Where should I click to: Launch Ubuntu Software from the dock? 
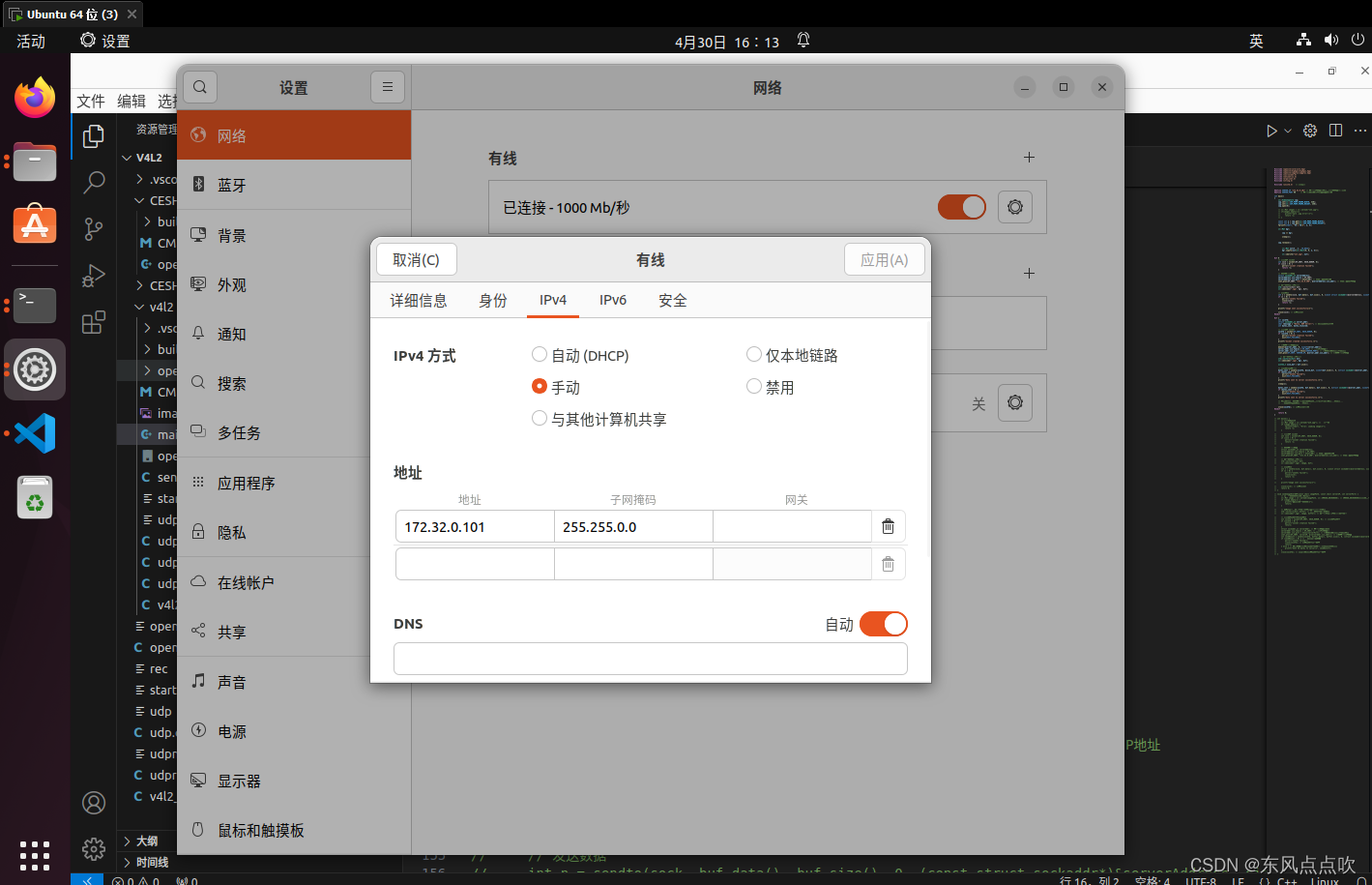click(x=35, y=224)
